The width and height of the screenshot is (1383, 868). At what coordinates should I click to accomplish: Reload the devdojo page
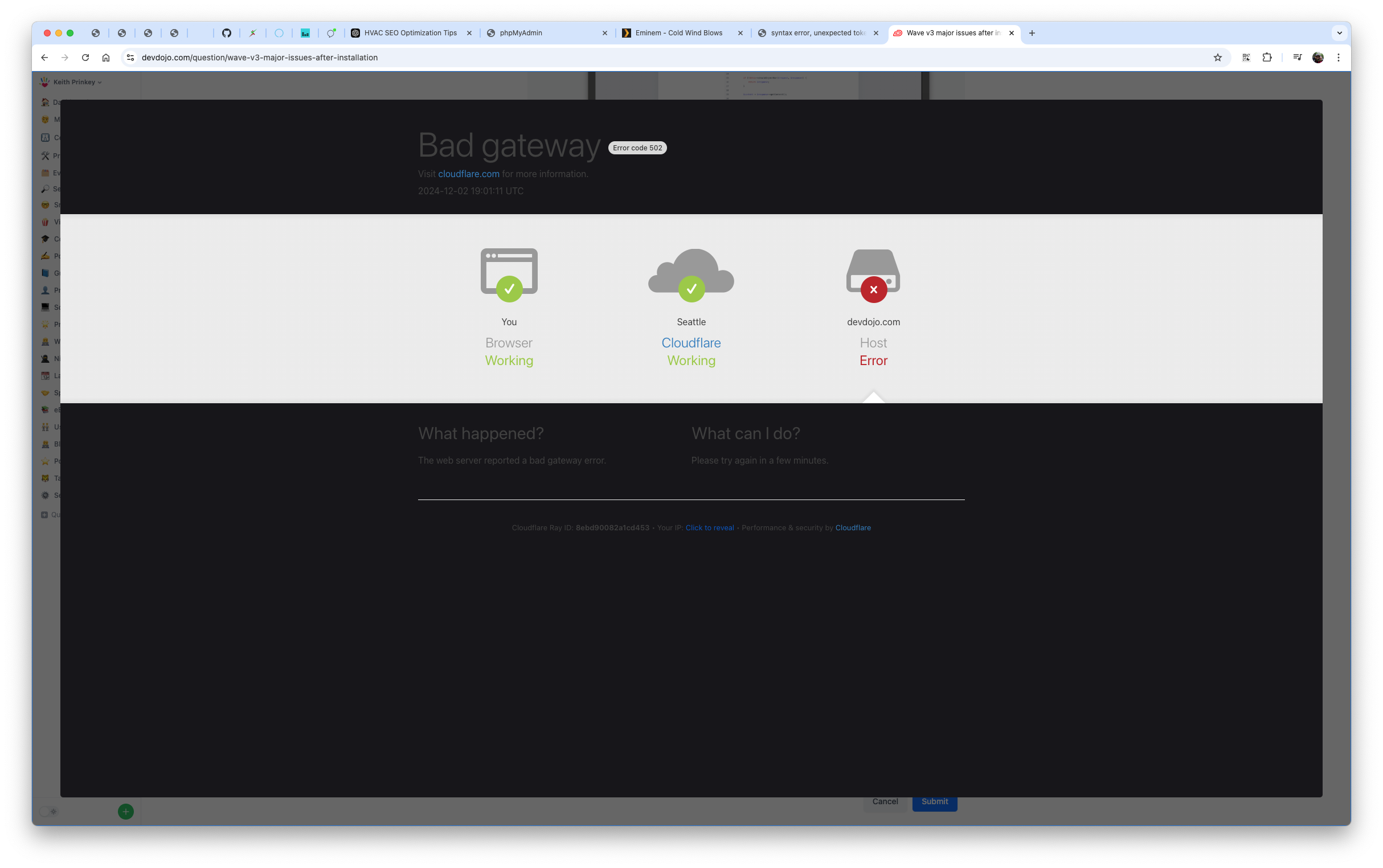click(x=85, y=58)
